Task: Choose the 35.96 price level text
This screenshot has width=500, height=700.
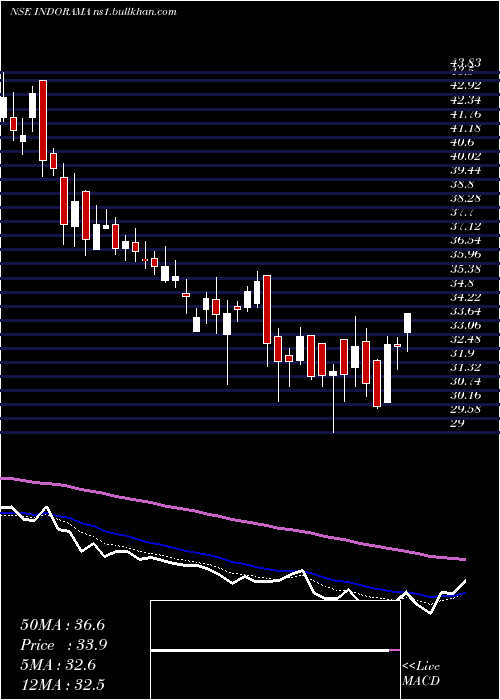Action: [466, 255]
